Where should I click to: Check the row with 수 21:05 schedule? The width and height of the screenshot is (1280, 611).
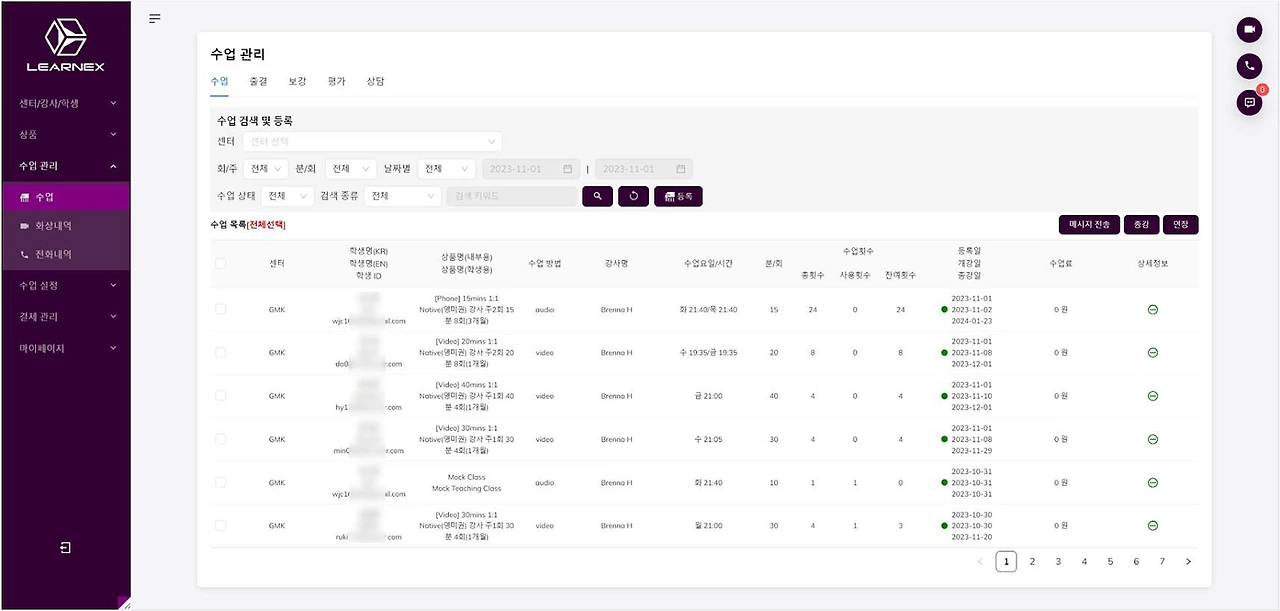click(x=220, y=439)
